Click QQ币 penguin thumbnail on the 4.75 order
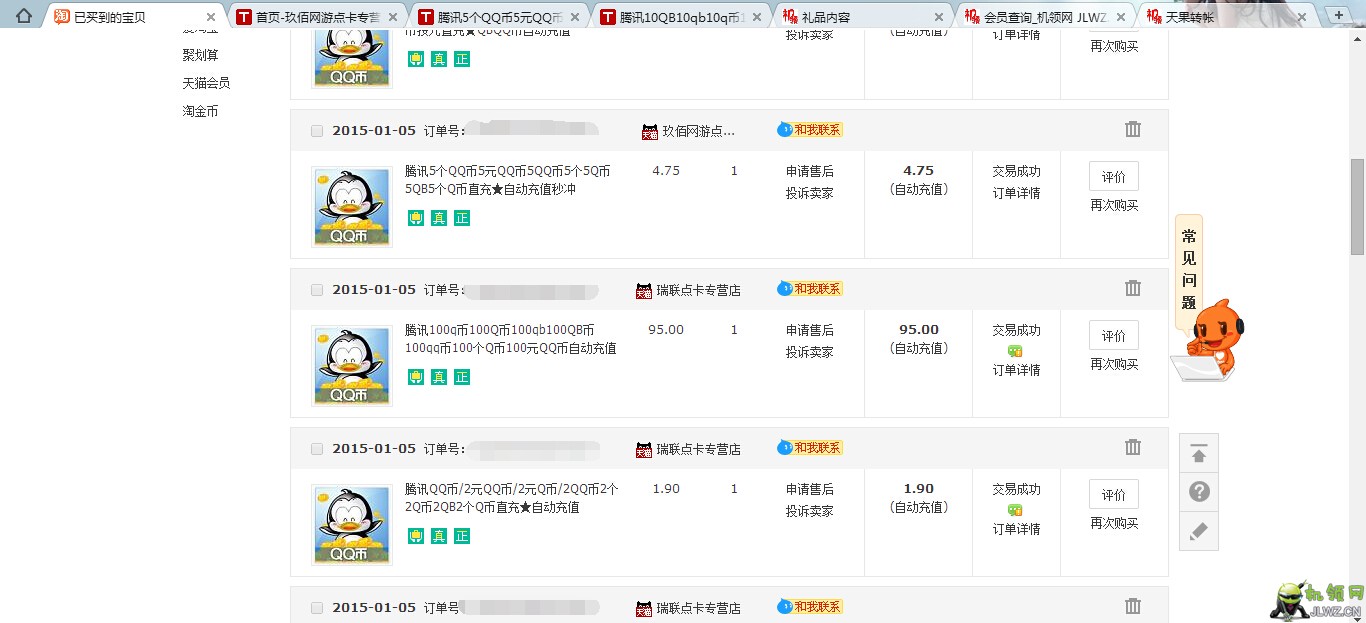 [x=351, y=207]
